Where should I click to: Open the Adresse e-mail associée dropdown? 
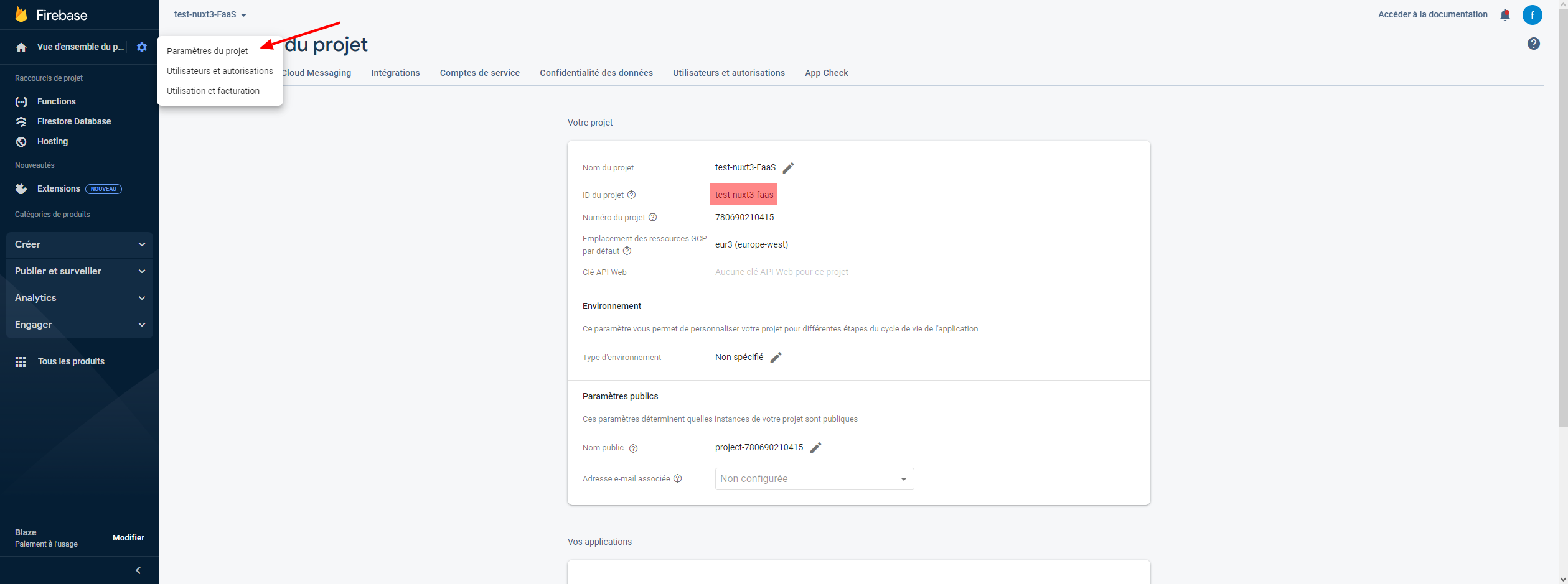pos(814,479)
